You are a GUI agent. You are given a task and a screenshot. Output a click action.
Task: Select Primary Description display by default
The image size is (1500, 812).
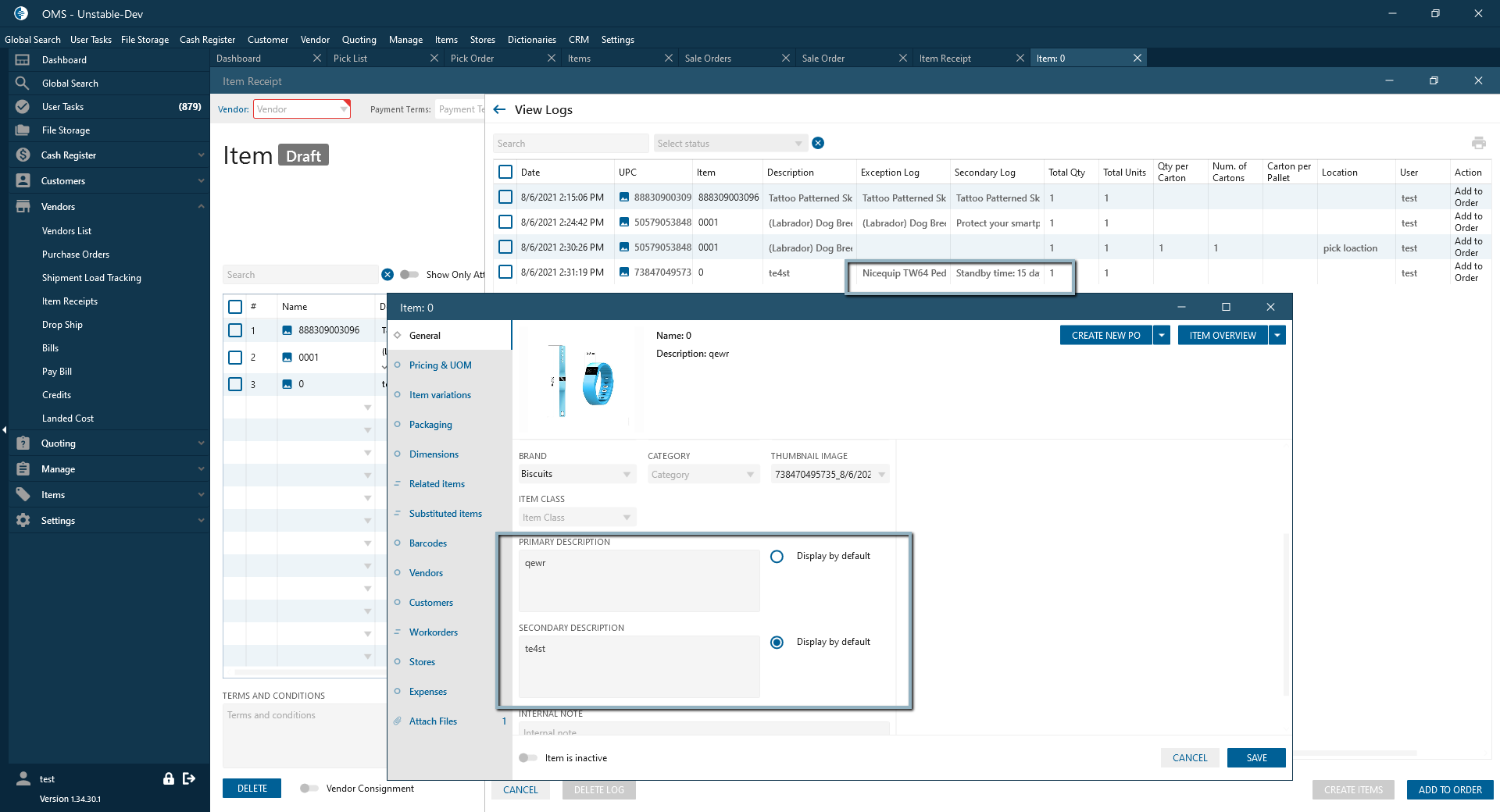[x=777, y=557]
